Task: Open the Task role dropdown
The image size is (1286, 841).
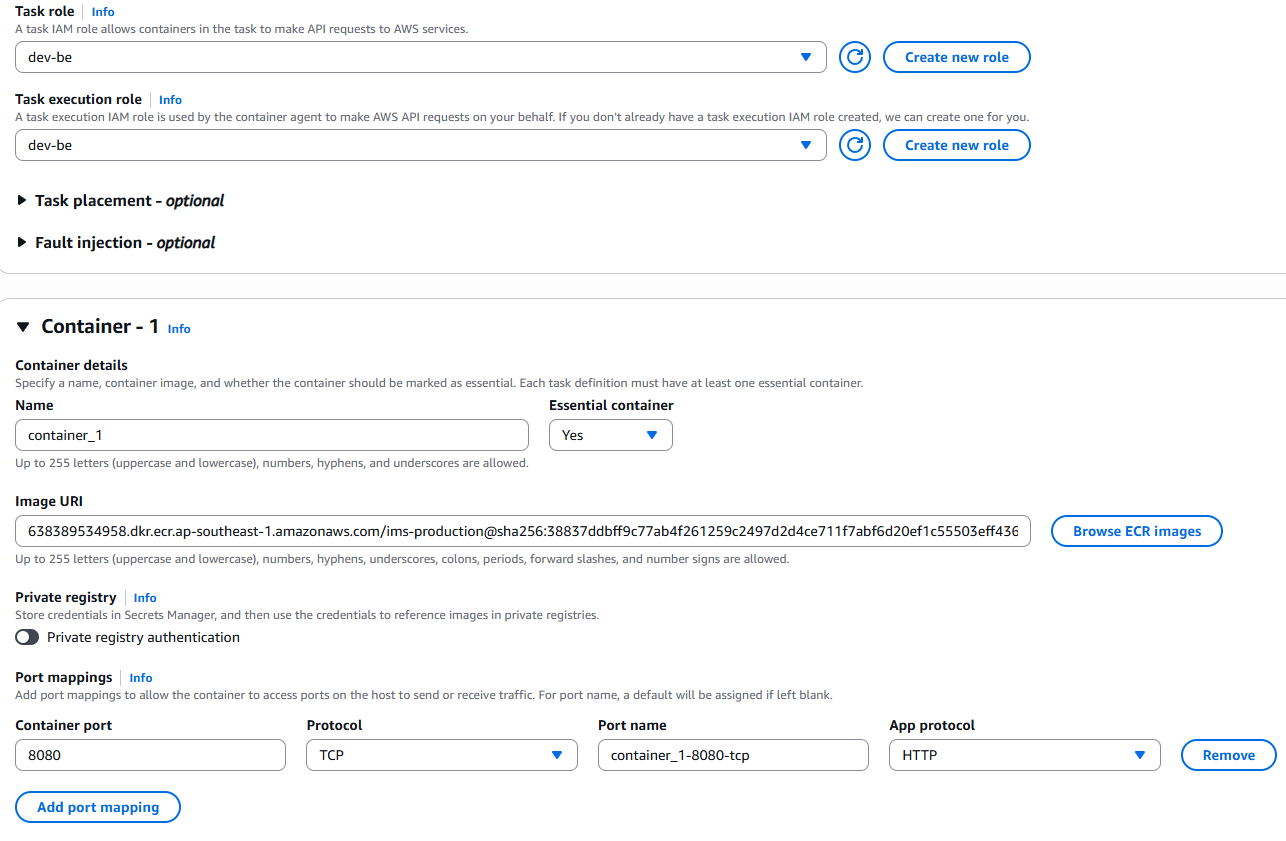Action: (806, 57)
